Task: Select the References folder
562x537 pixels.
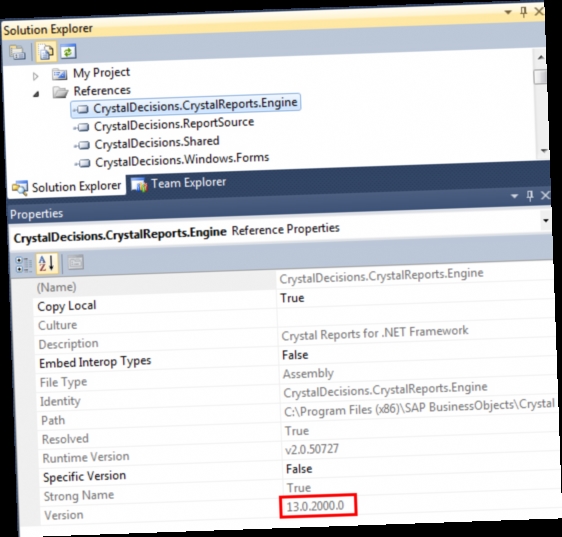Action: point(102,91)
